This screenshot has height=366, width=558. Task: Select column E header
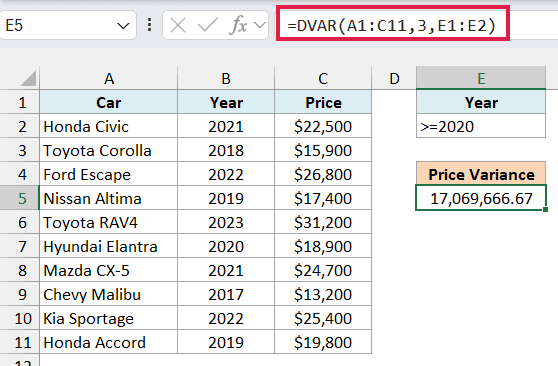[x=481, y=78]
